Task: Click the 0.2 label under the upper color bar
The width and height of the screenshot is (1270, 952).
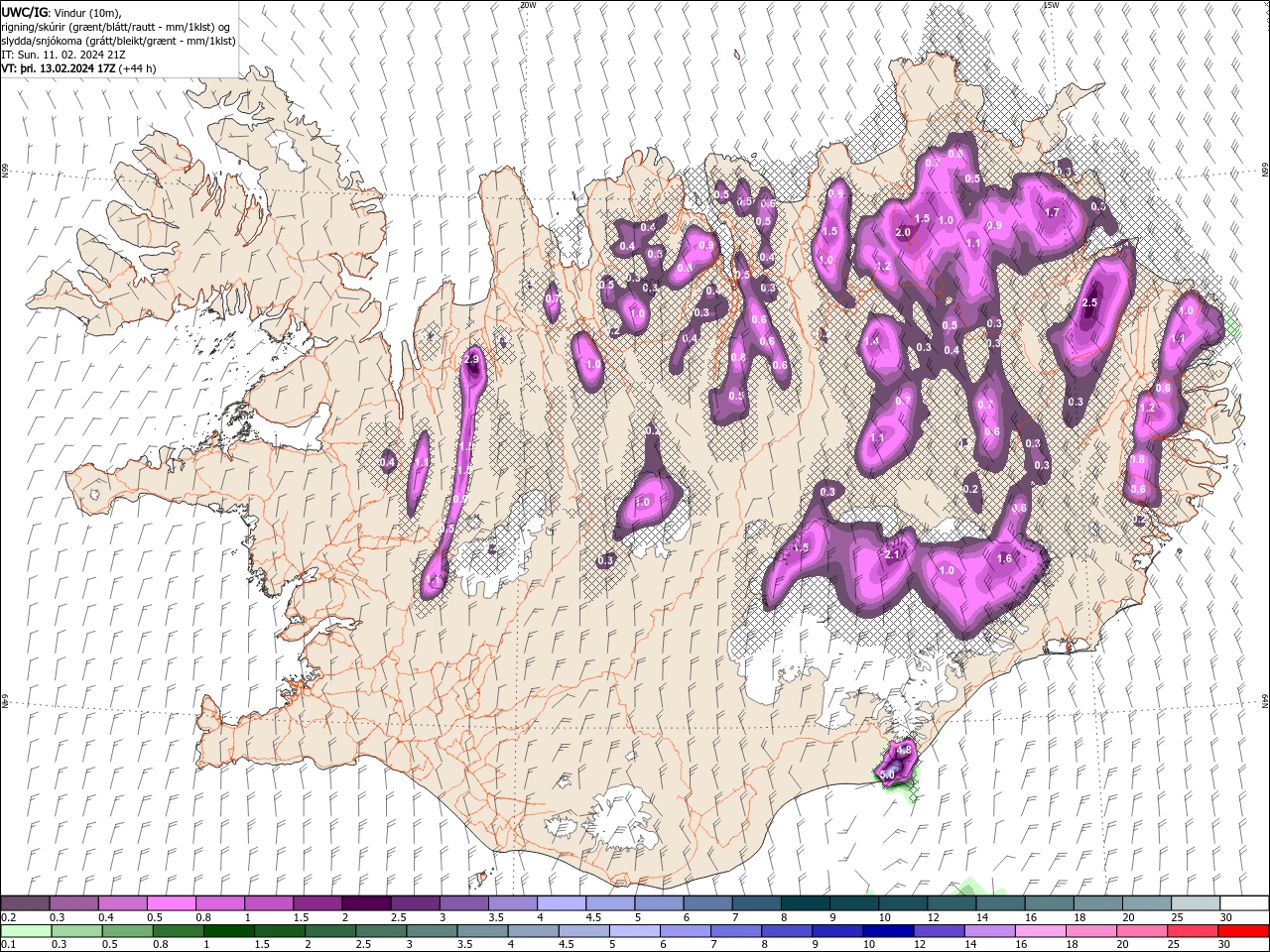Action: click(x=8, y=917)
